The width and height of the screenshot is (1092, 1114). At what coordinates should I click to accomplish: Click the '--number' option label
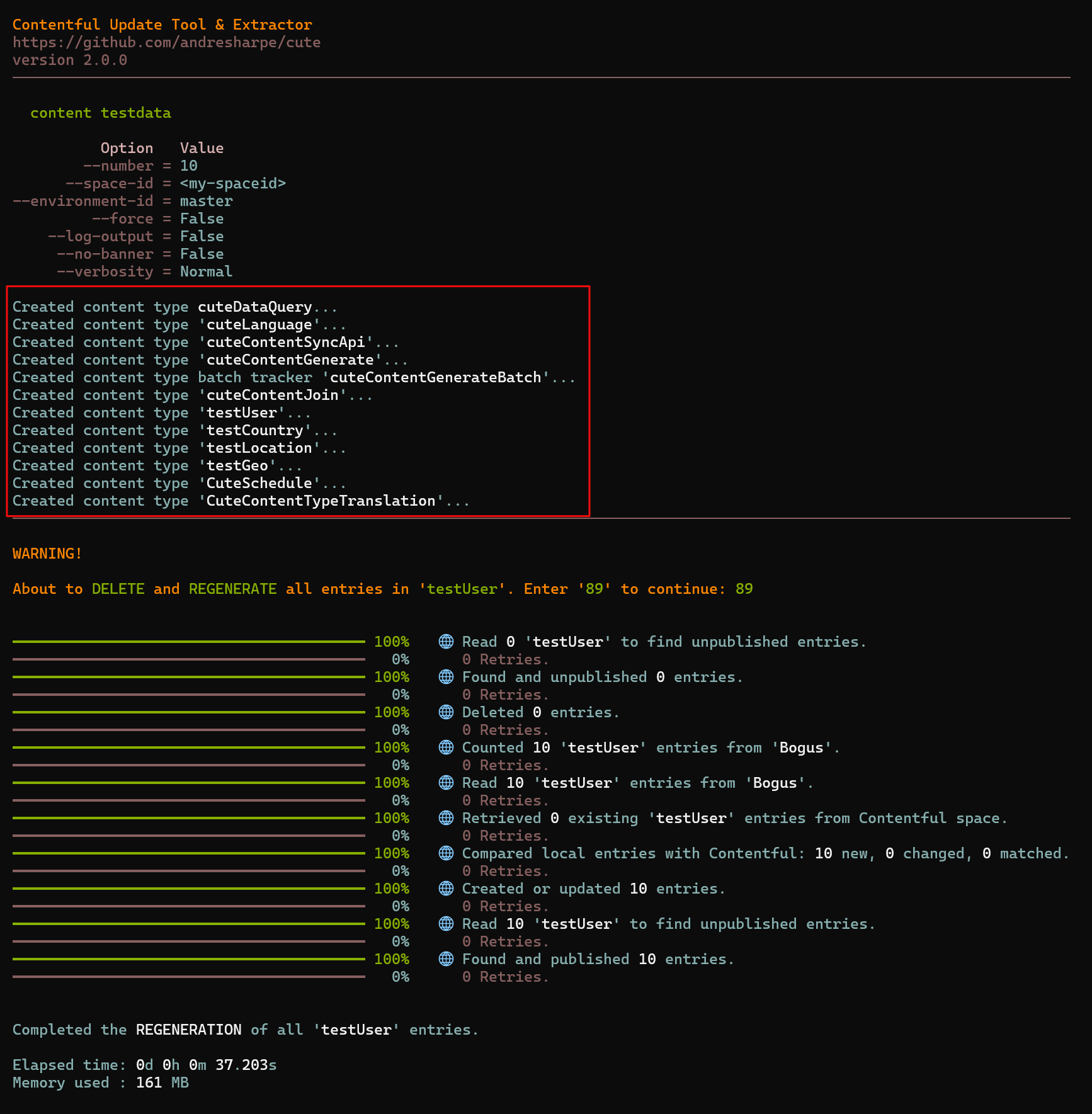coord(118,166)
